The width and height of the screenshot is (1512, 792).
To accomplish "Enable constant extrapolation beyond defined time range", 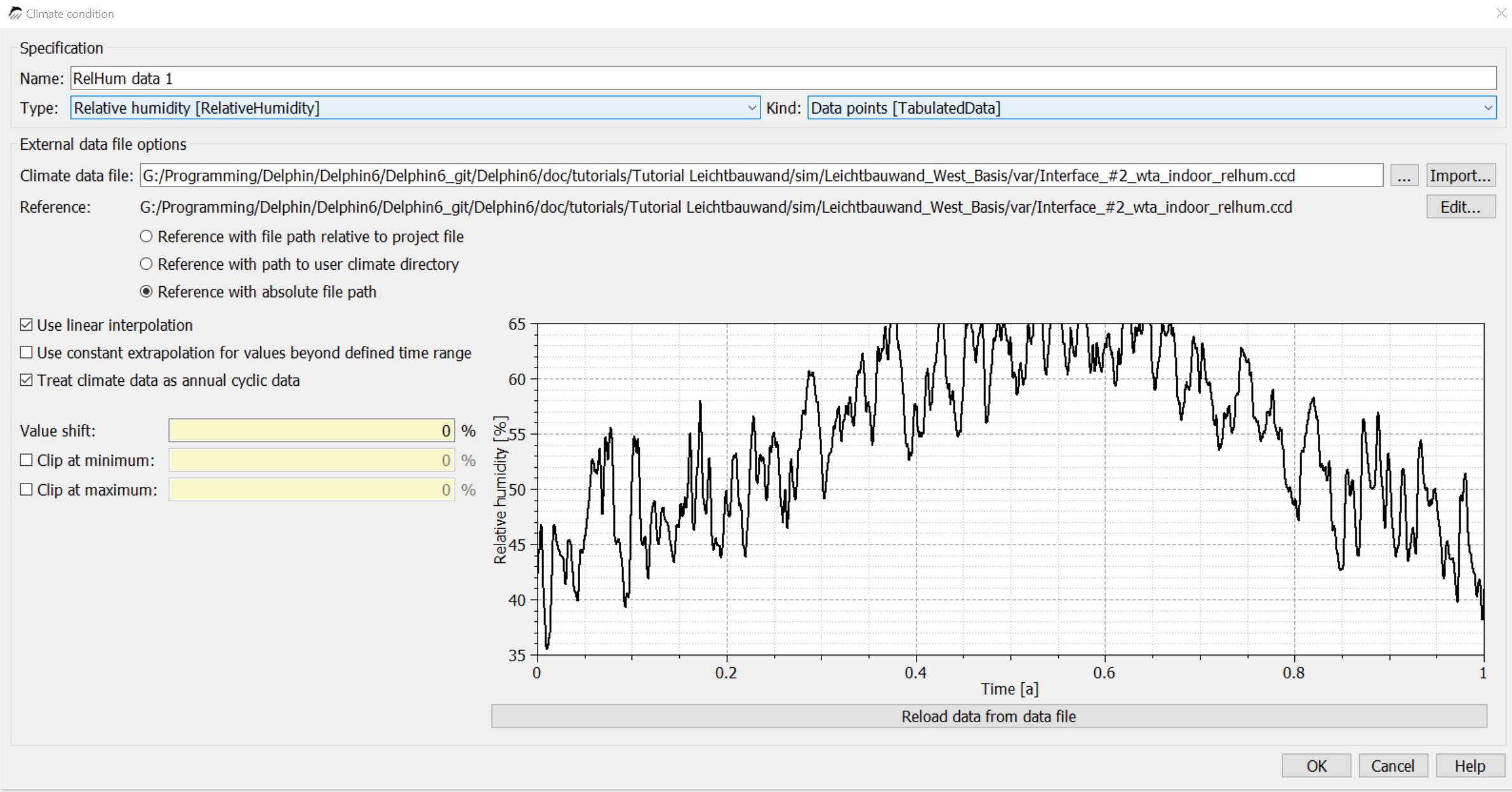I will 26,352.
